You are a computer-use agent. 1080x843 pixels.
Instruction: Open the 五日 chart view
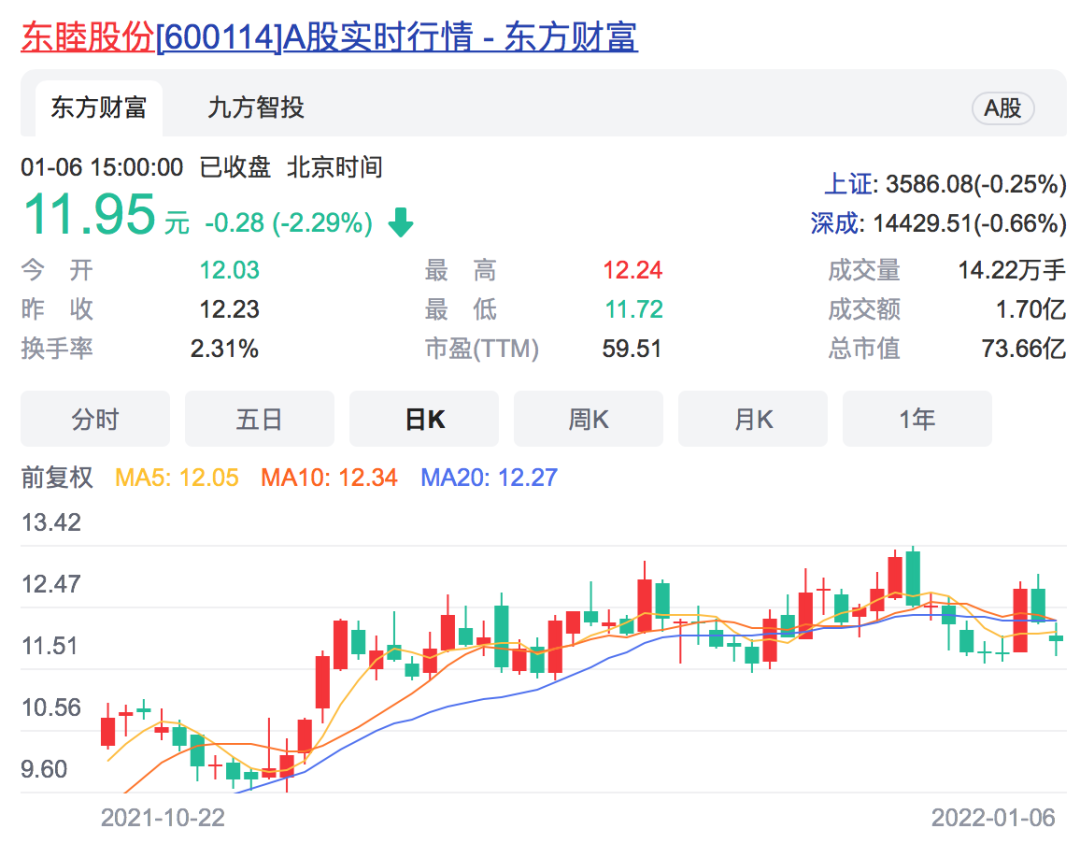[259, 419]
